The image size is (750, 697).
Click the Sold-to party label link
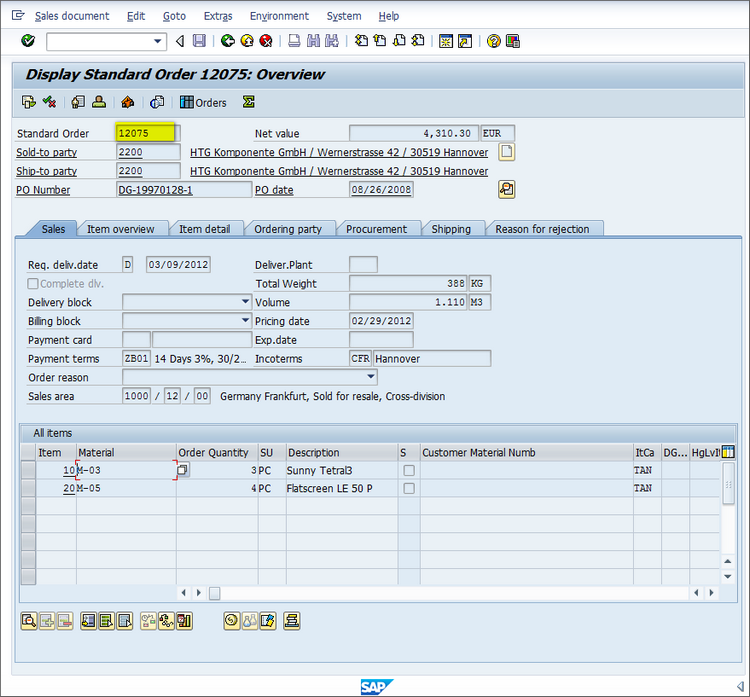click(x=47, y=153)
